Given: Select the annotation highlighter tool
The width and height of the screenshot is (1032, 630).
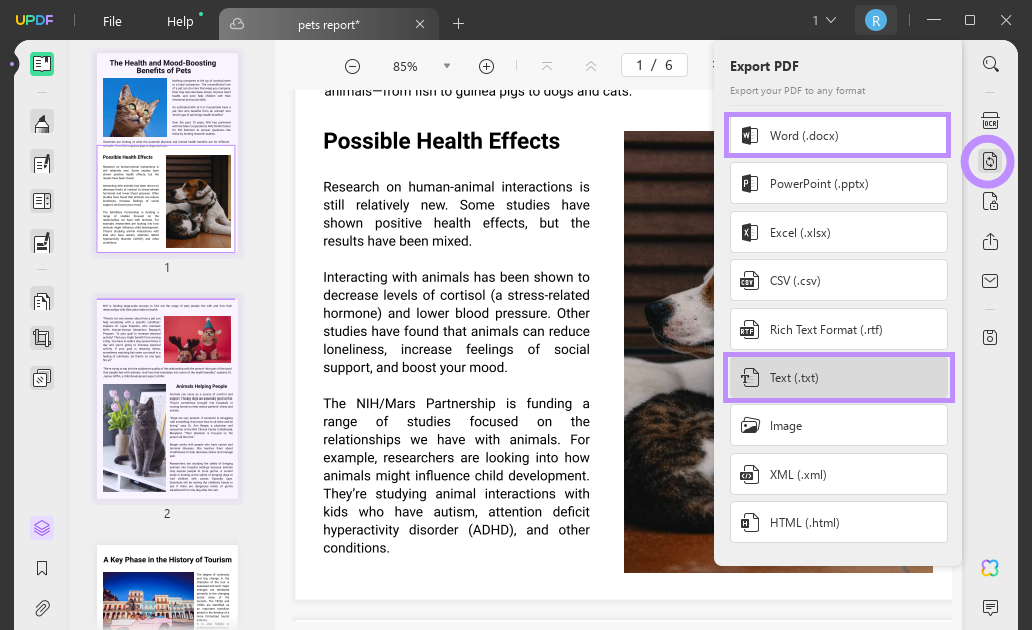Looking at the screenshot, I should point(41,122).
